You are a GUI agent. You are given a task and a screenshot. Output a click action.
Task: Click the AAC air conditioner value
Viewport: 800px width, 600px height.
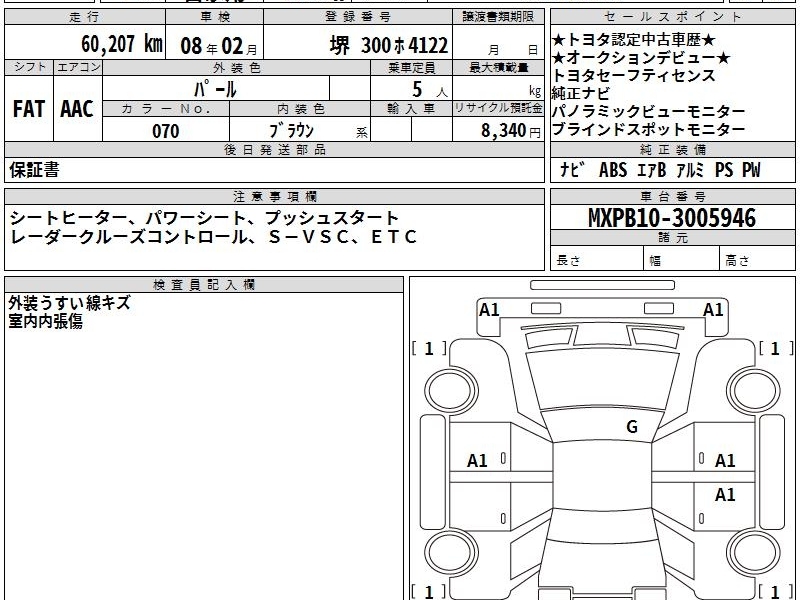click(x=77, y=109)
